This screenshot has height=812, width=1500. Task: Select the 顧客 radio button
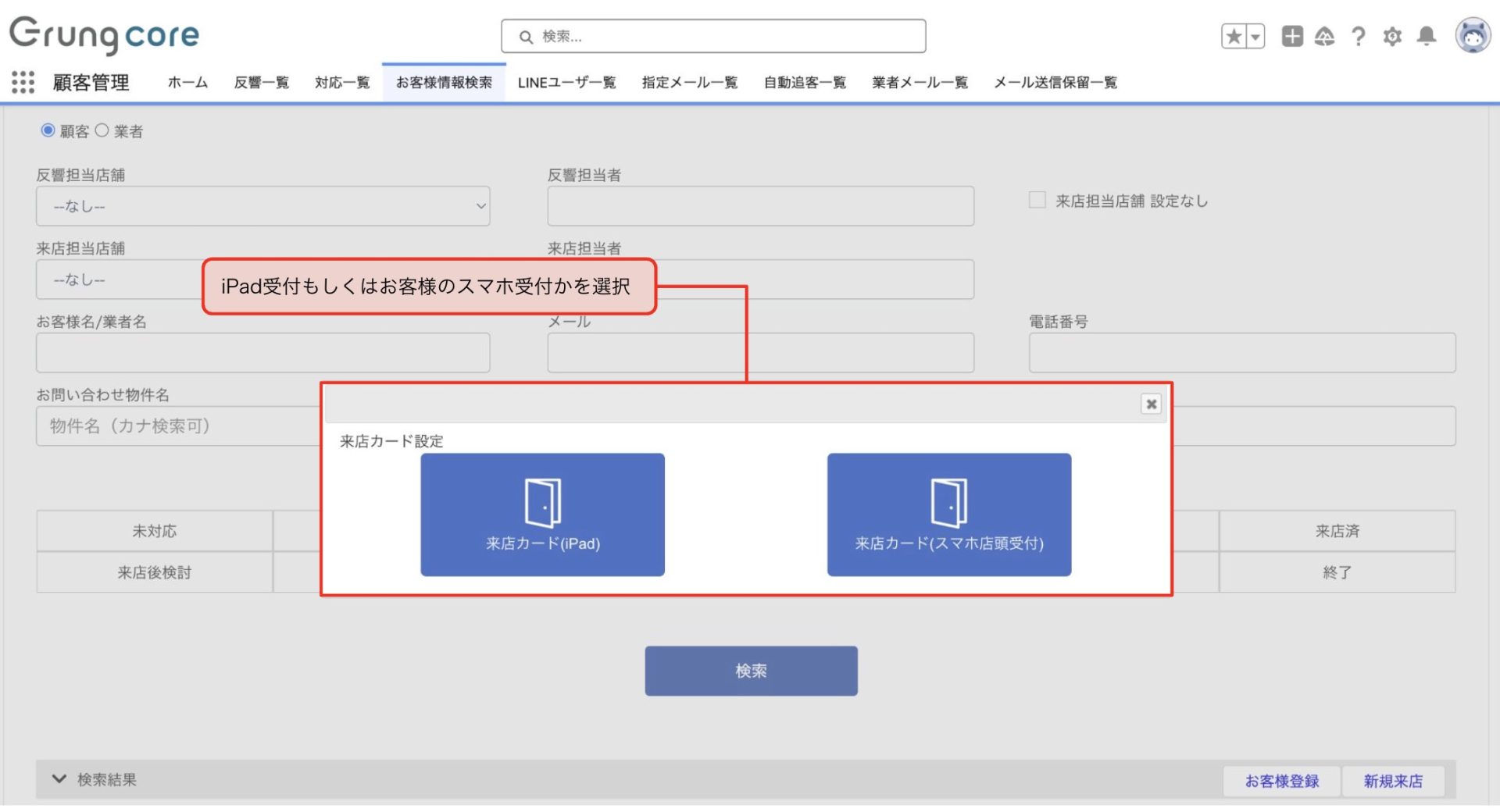pyautogui.click(x=48, y=130)
